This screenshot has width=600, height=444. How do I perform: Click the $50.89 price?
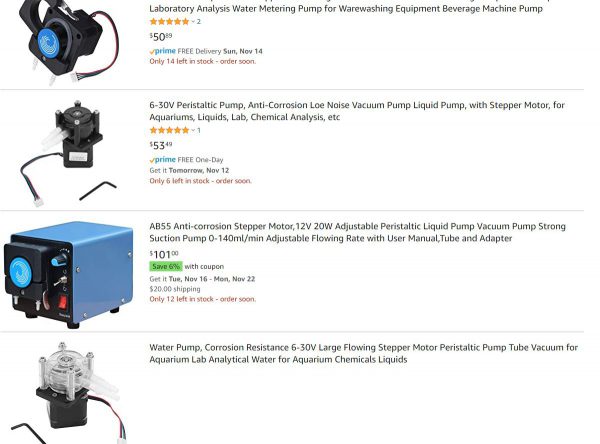pos(161,36)
